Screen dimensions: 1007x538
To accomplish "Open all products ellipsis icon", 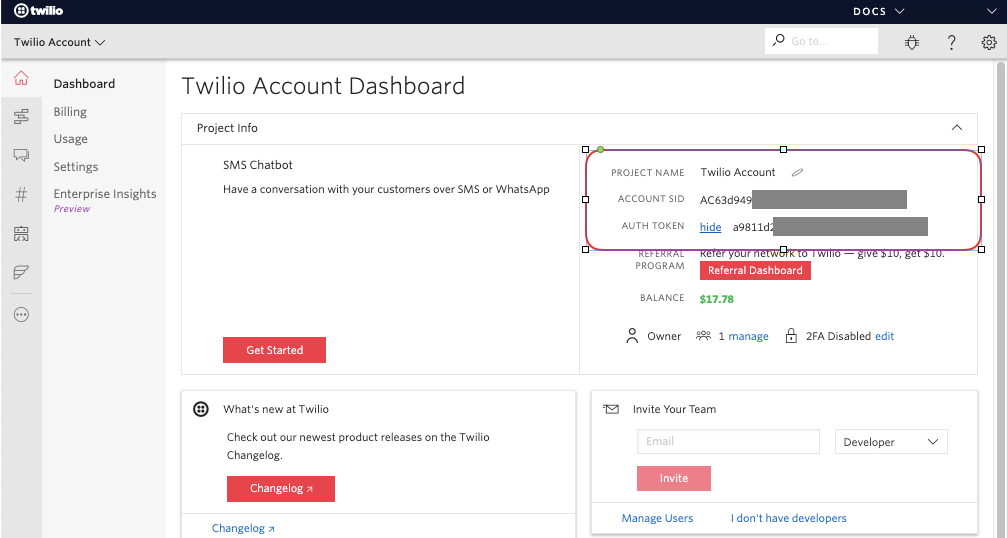I will pos(21,315).
